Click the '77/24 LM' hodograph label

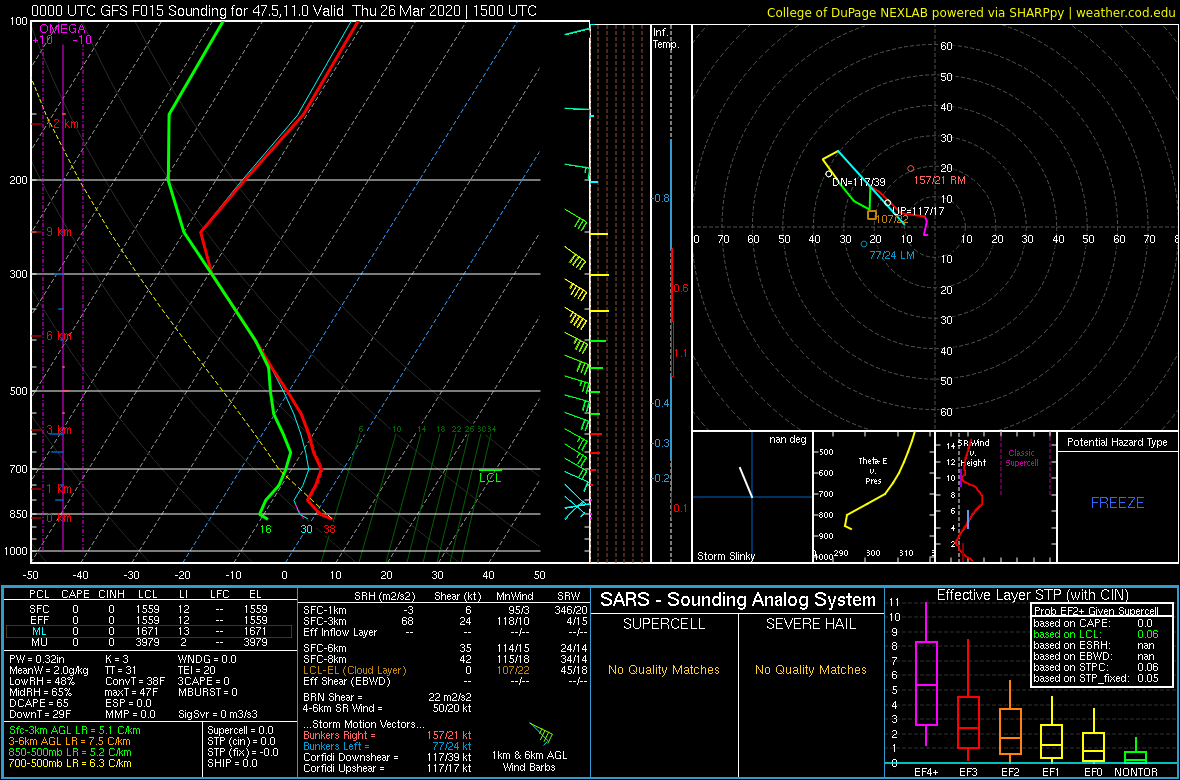tap(892, 255)
